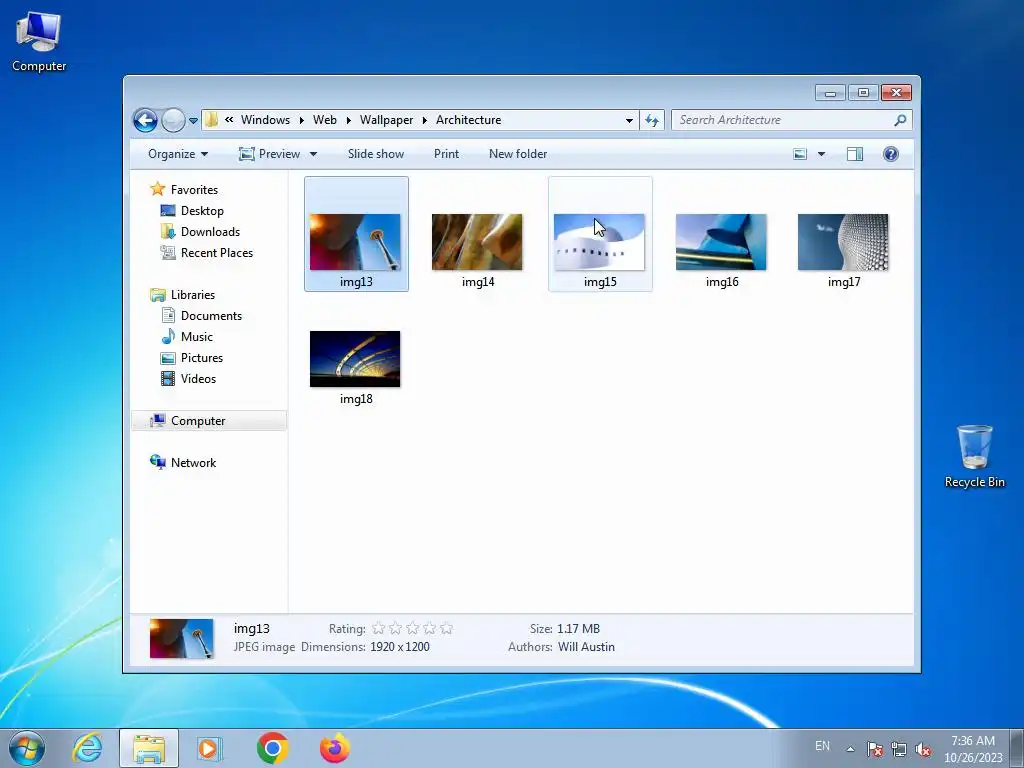Click the Authors value Will Austin
The width and height of the screenshot is (1024, 768).
point(586,647)
